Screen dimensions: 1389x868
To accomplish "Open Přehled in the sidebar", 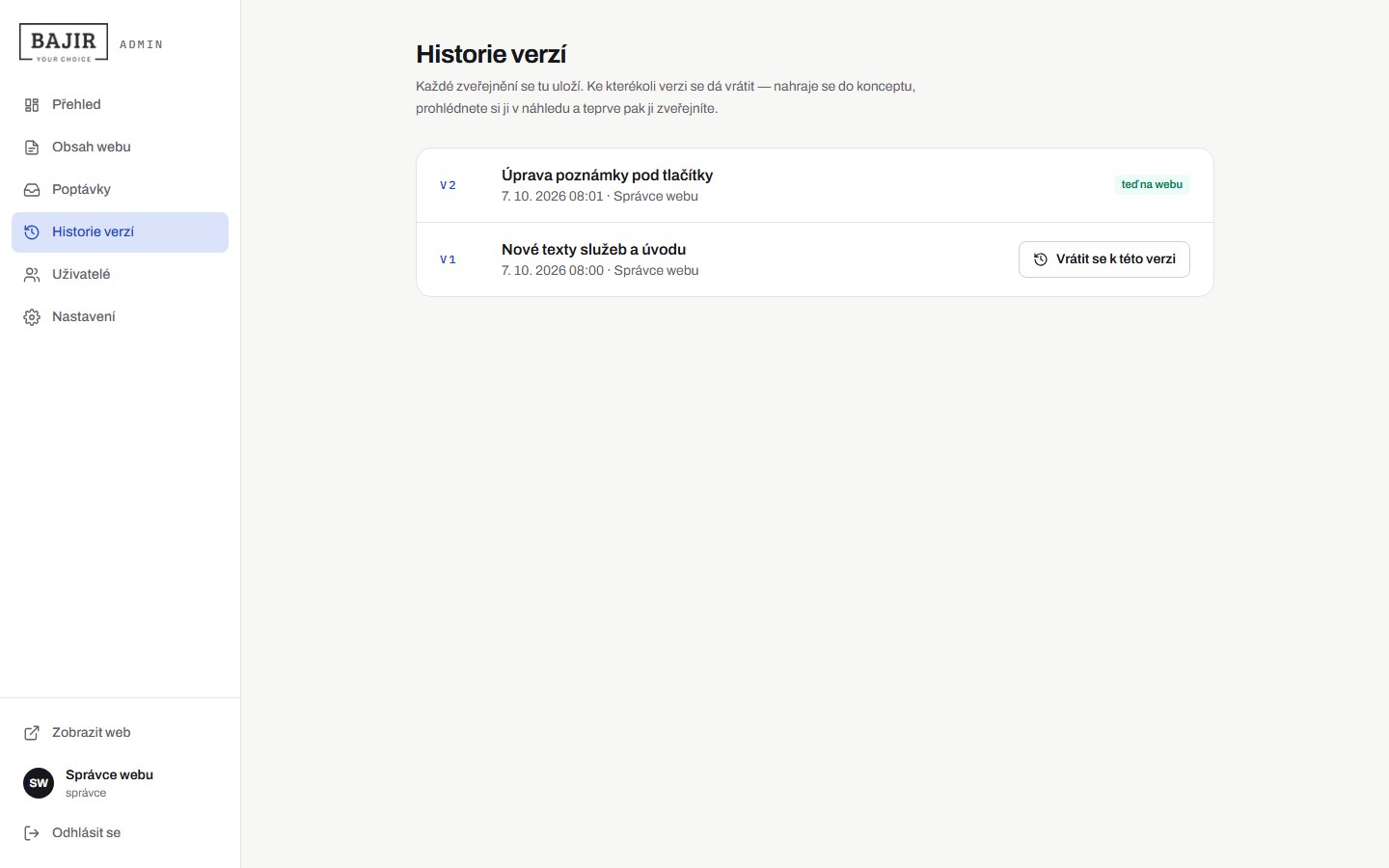I will pos(120,105).
